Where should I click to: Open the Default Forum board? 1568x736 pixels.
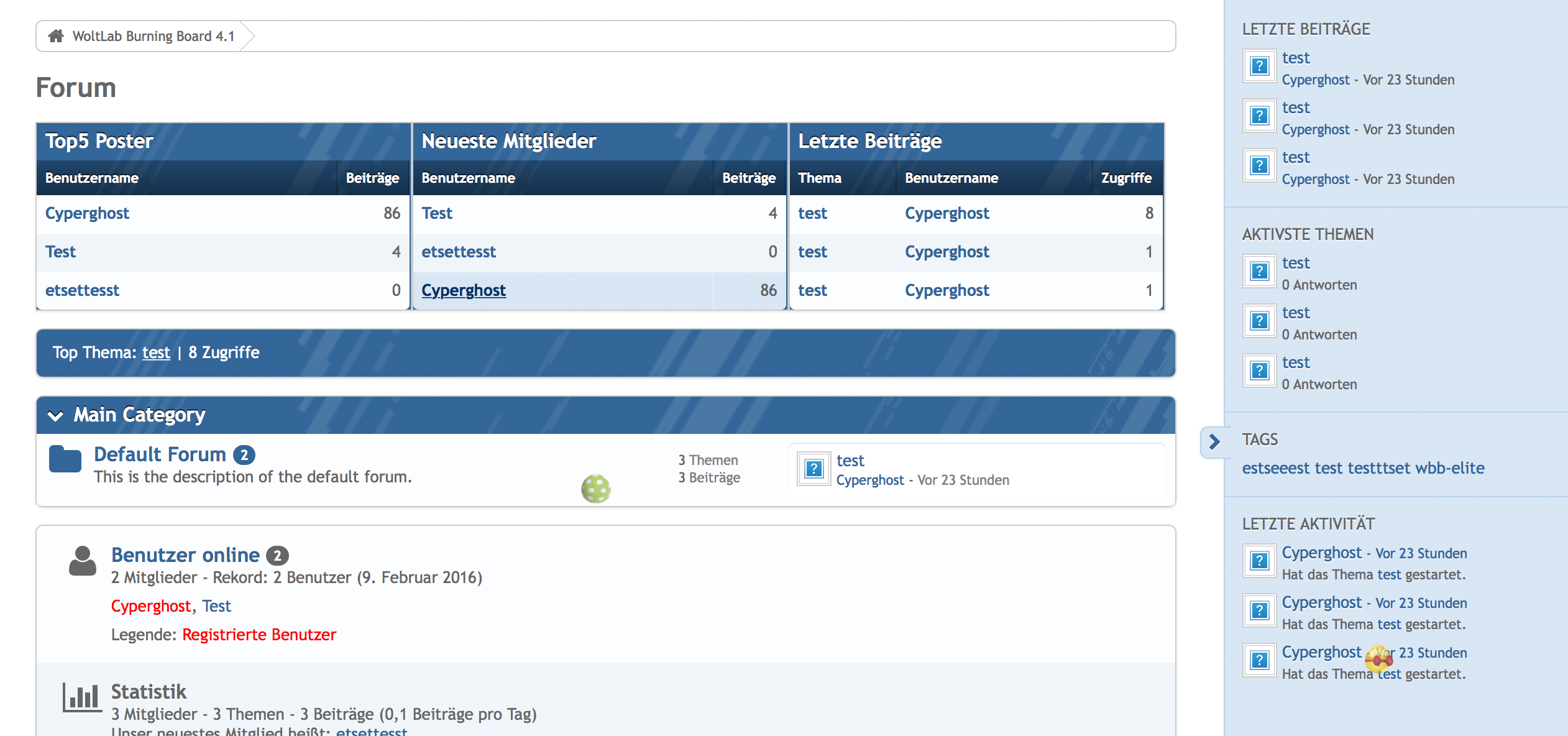[160, 454]
